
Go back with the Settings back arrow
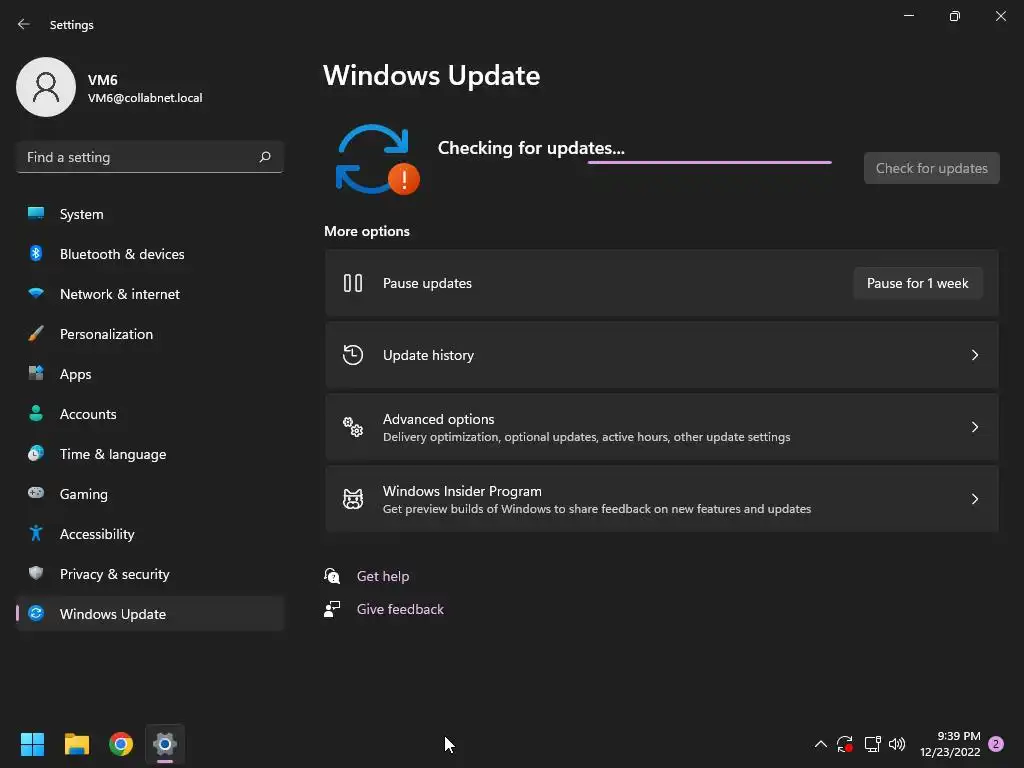tap(24, 24)
